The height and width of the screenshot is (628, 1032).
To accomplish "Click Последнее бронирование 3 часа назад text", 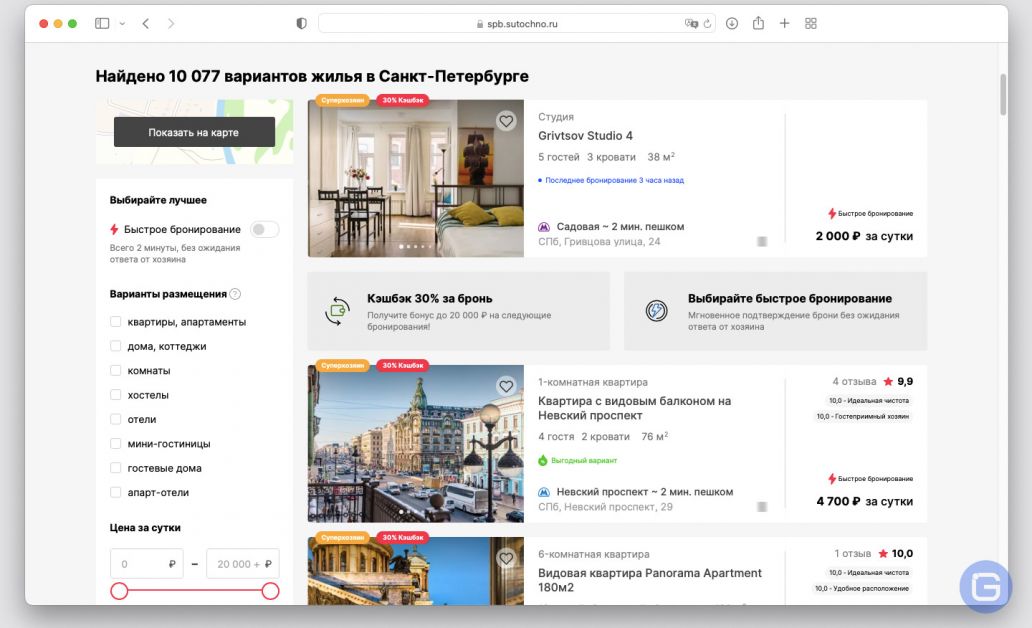I will 615,180.
